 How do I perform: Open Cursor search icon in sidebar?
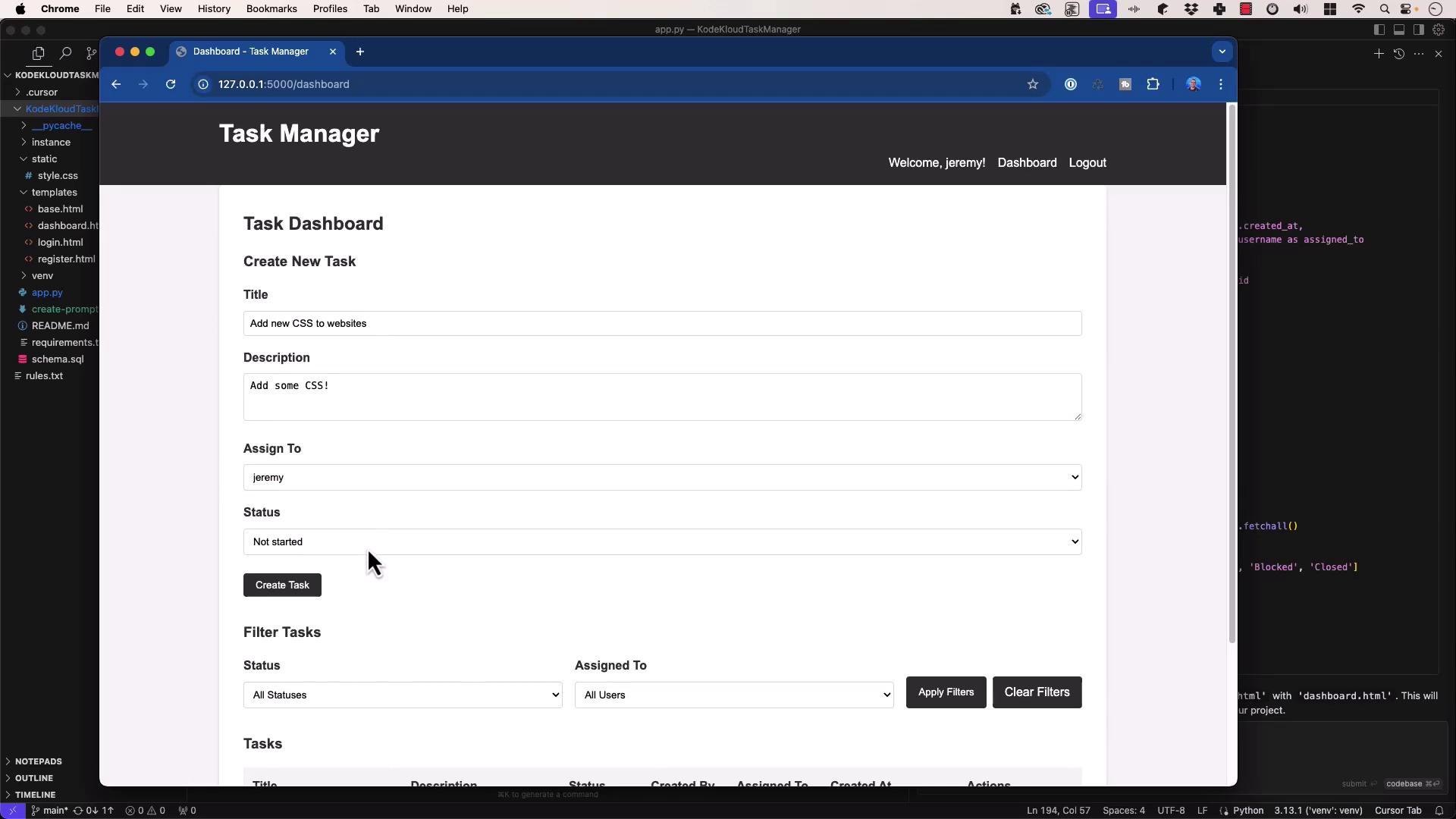pos(65,53)
